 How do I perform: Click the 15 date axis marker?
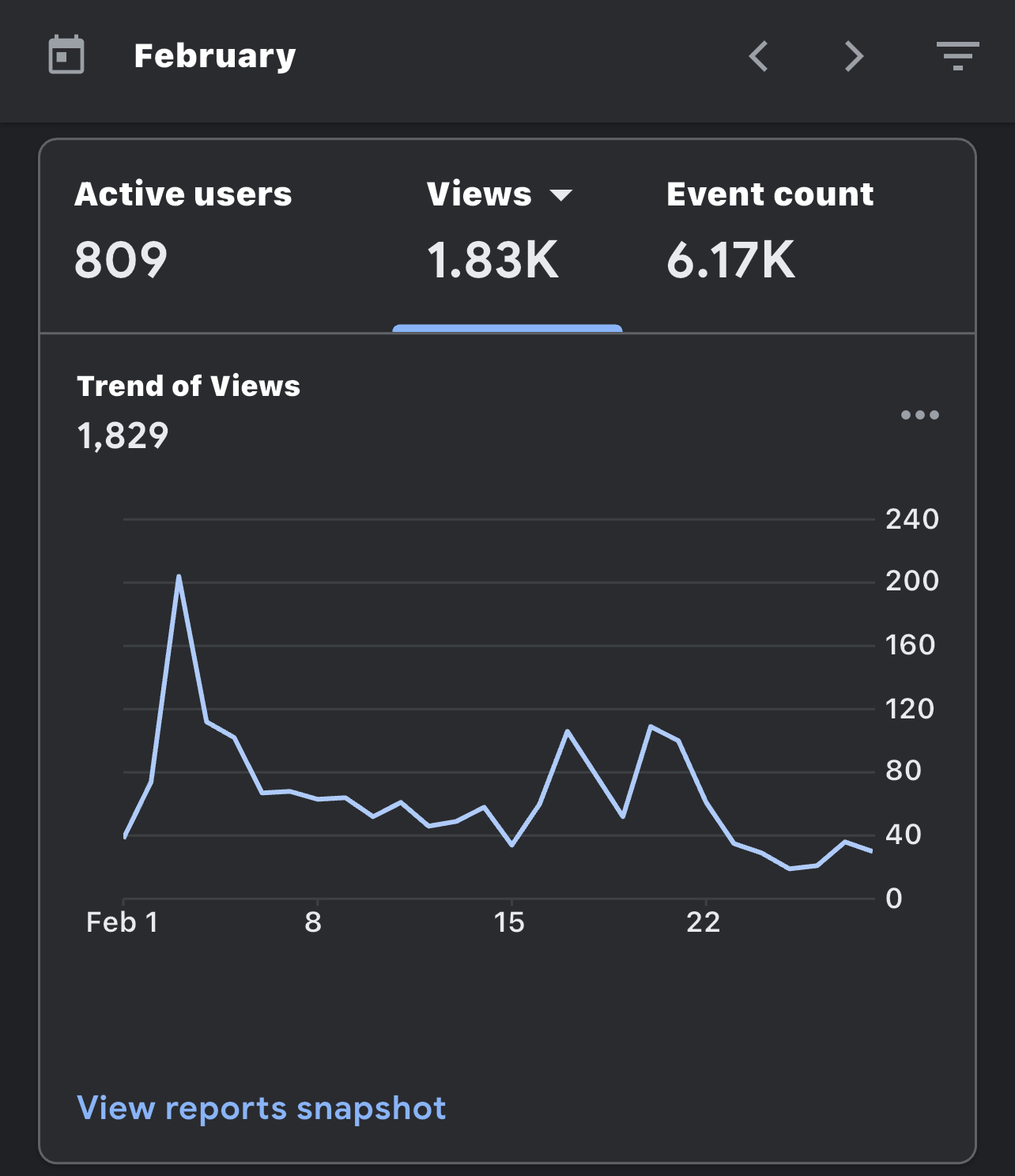509,922
